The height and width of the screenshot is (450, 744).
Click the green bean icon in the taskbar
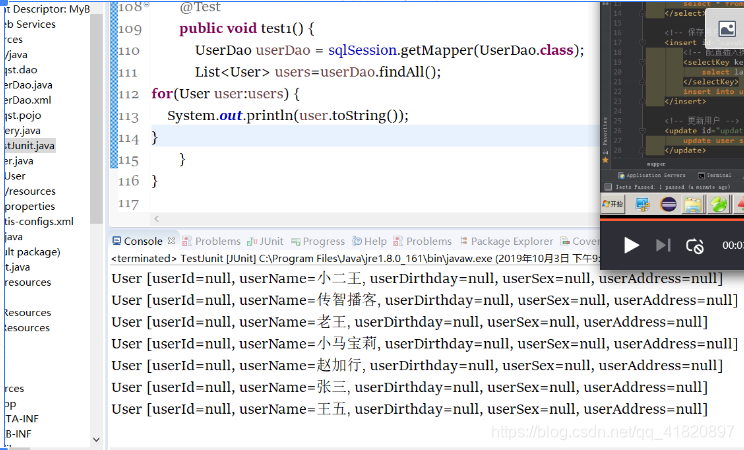pyautogui.click(x=718, y=205)
